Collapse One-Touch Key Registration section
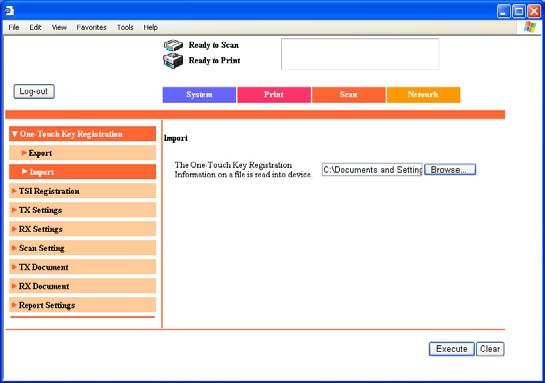 (x=82, y=134)
